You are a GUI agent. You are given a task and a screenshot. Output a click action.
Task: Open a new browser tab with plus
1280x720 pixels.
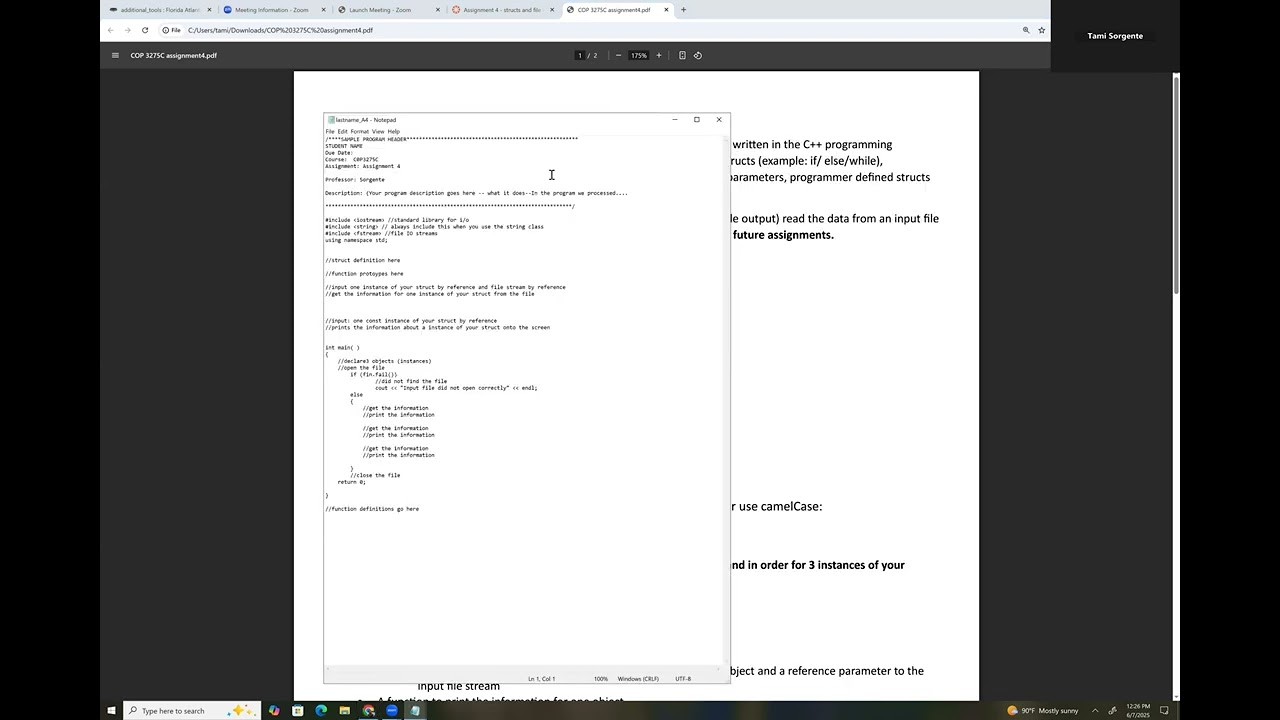(x=683, y=10)
